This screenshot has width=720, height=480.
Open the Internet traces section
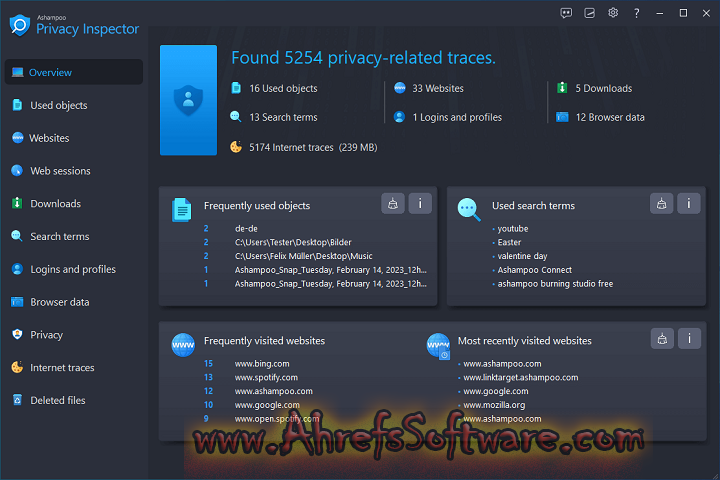click(62, 368)
